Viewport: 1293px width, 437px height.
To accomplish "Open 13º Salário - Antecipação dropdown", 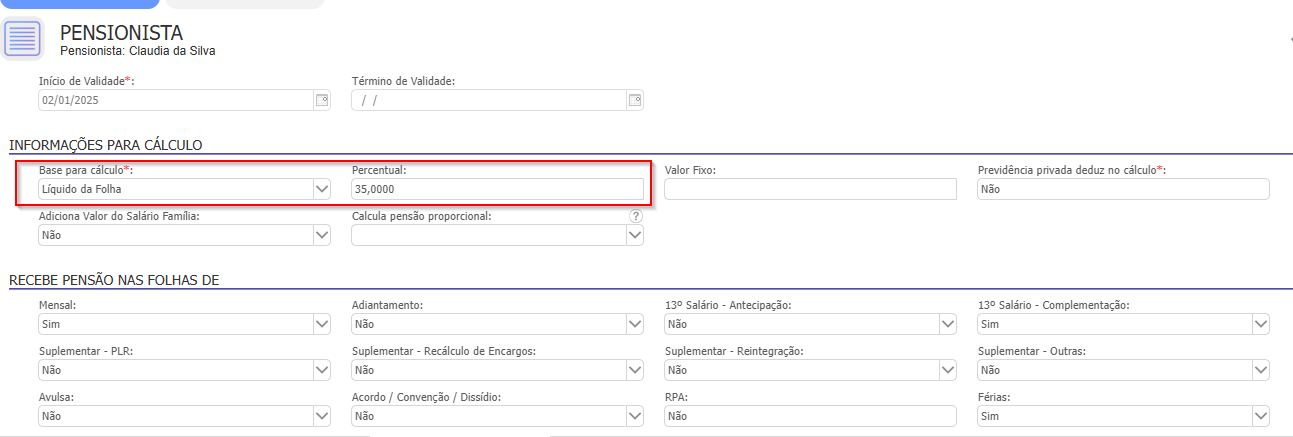I will click(948, 324).
